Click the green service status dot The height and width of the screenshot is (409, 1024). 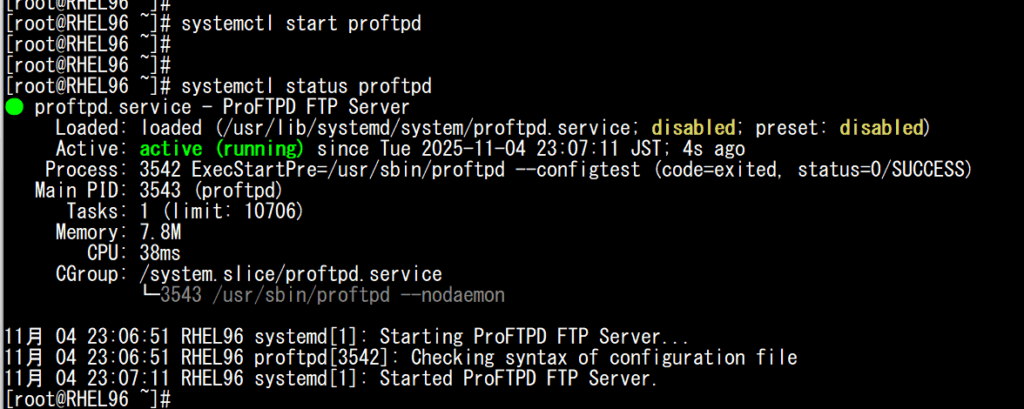14,107
